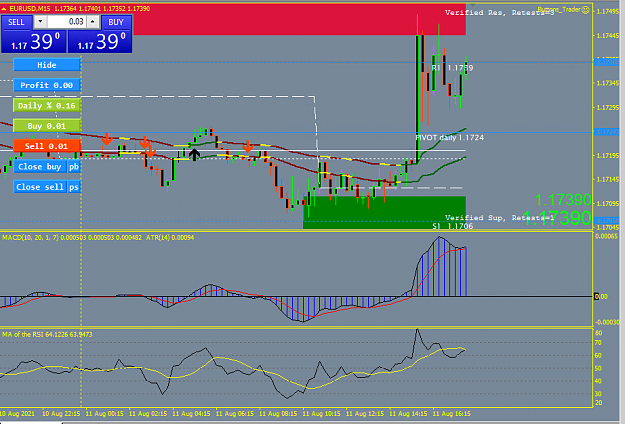Click the Profit 0.00 label button
The image size is (625, 424).
tap(47, 85)
